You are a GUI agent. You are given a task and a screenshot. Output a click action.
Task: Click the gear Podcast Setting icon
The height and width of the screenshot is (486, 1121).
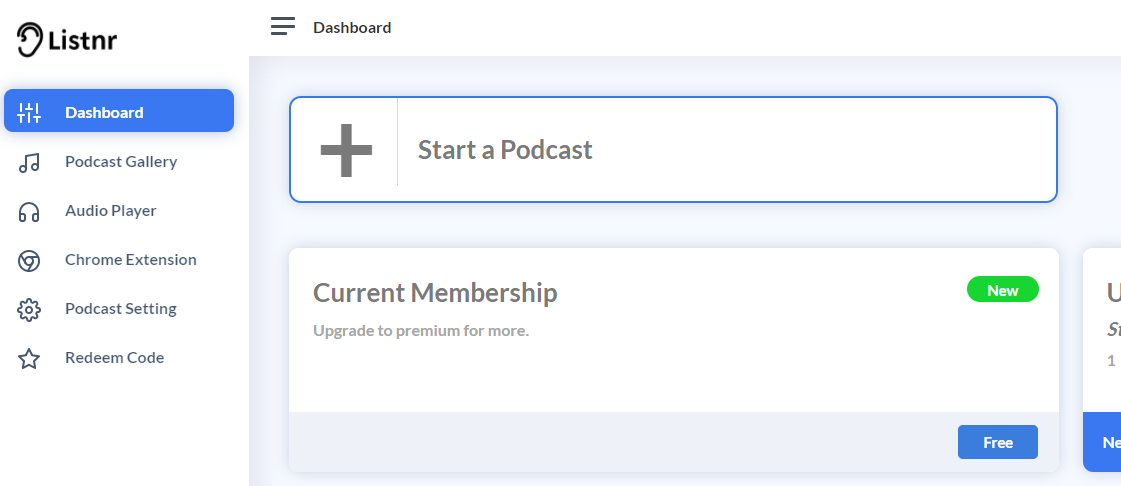coord(29,309)
